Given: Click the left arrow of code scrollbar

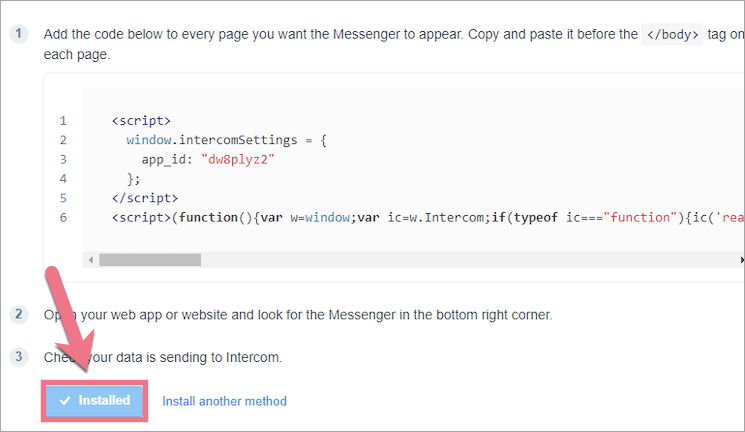Looking at the screenshot, I should pos(91,260).
